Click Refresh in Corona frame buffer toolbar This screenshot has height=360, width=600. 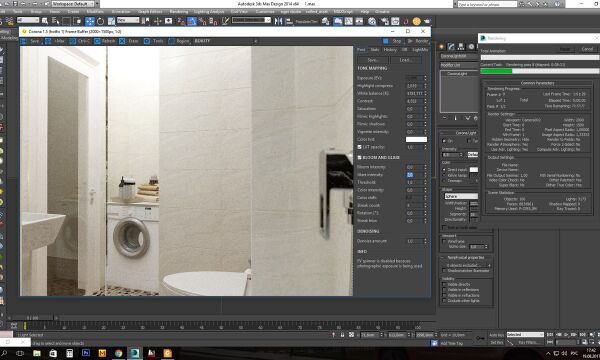pyautogui.click(x=105, y=41)
